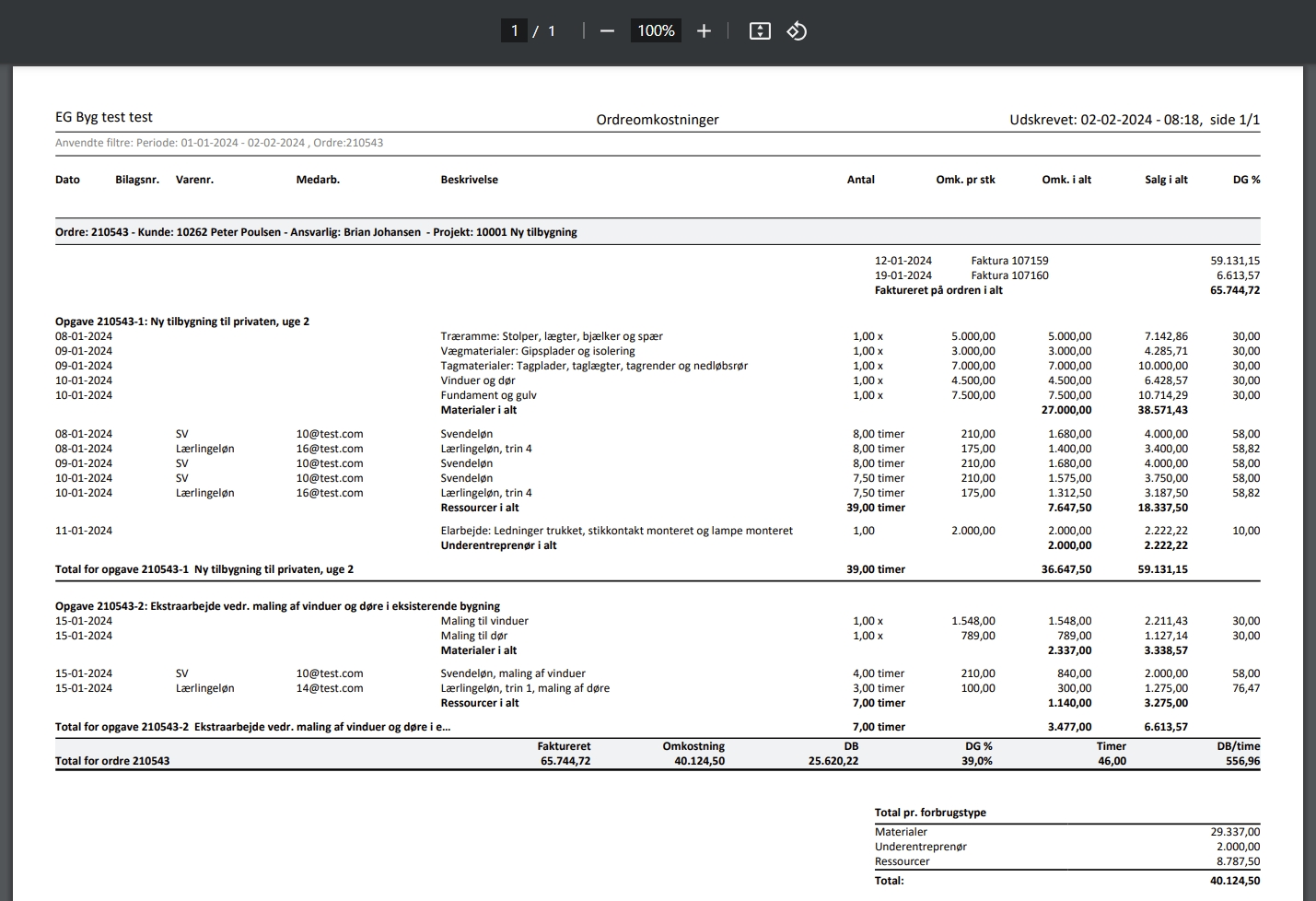Select the Opgave 210543-1 heading
Viewport: 1316px width, 901px height.
tap(182, 322)
